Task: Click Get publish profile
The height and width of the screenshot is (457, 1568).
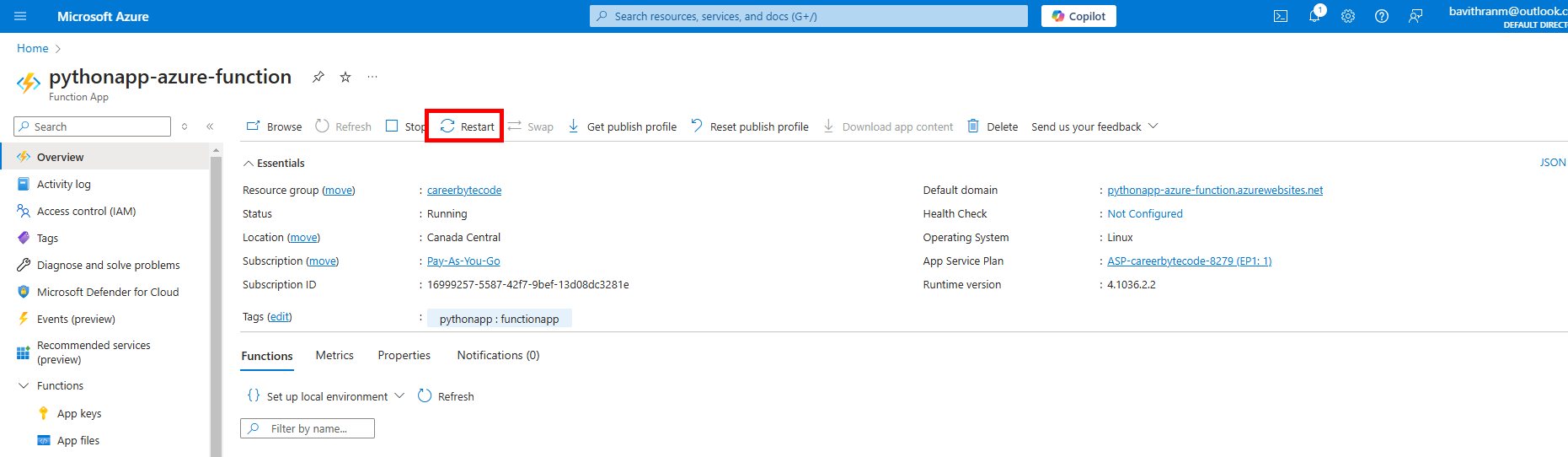Action: [622, 126]
